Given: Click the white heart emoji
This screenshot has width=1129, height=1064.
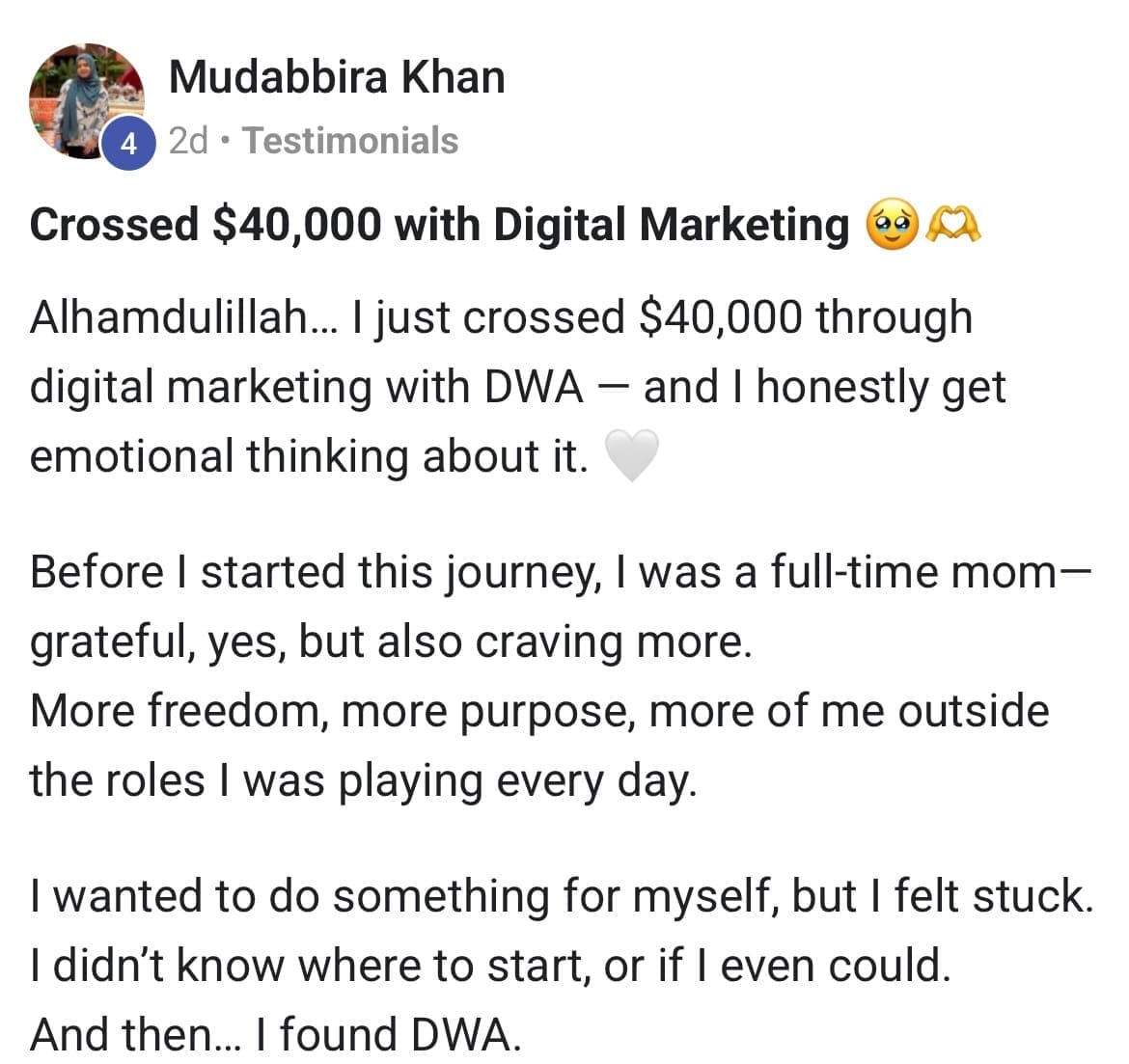Looking at the screenshot, I should [631, 455].
